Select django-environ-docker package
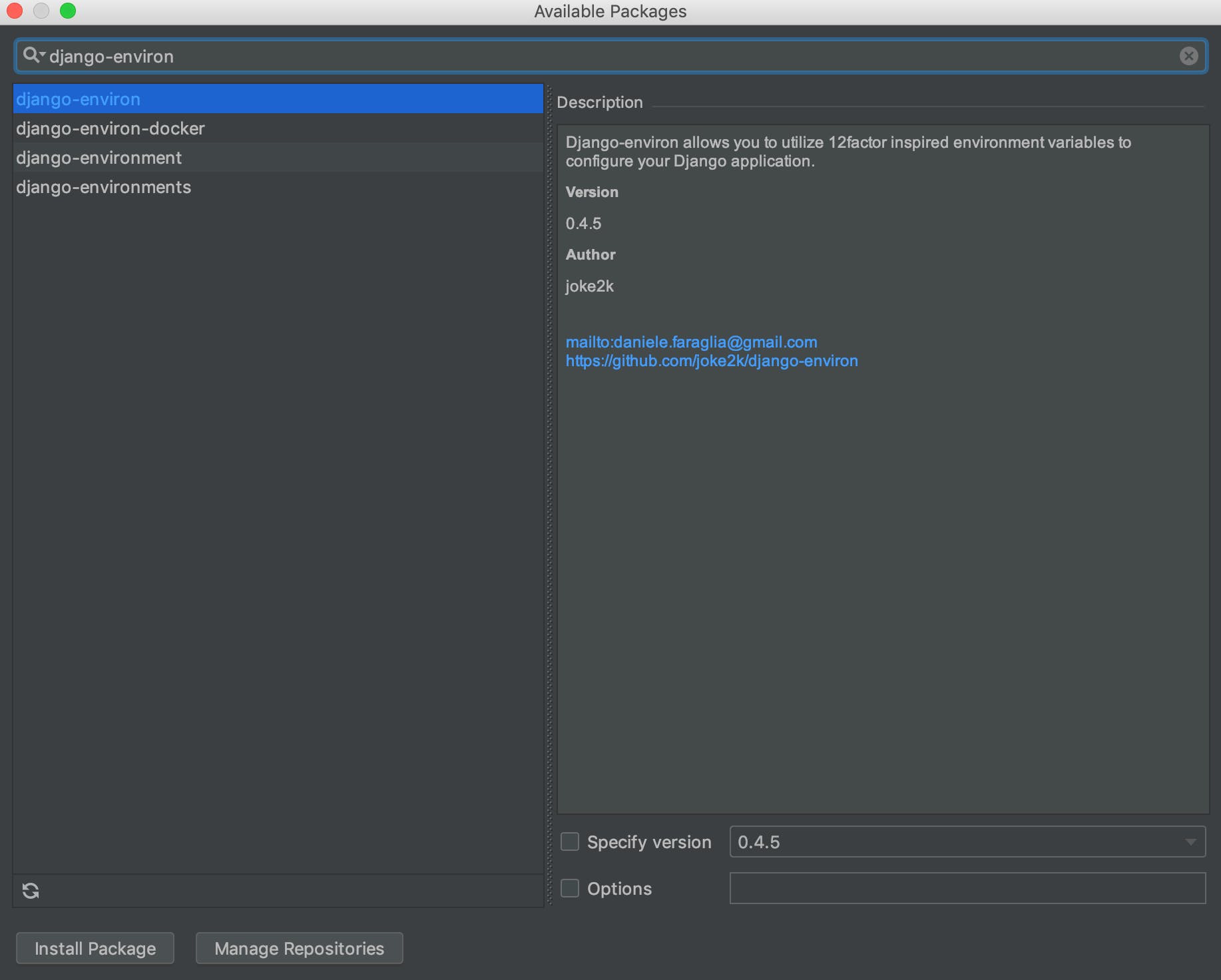Image resolution: width=1221 pixels, height=980 pixels. pyautogui.click(x=111, y=128)
